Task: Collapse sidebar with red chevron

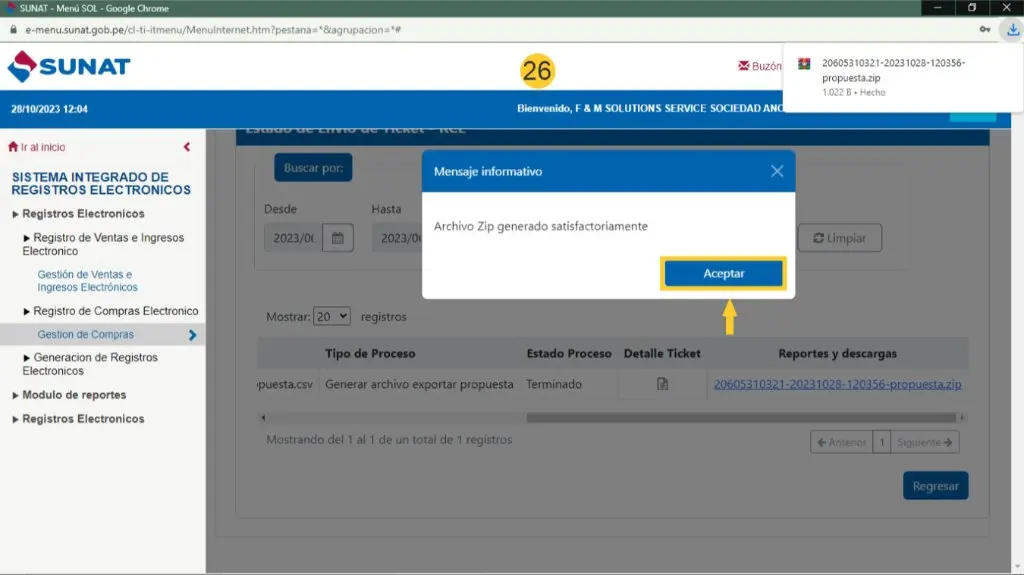Action: tap(187, 147)
